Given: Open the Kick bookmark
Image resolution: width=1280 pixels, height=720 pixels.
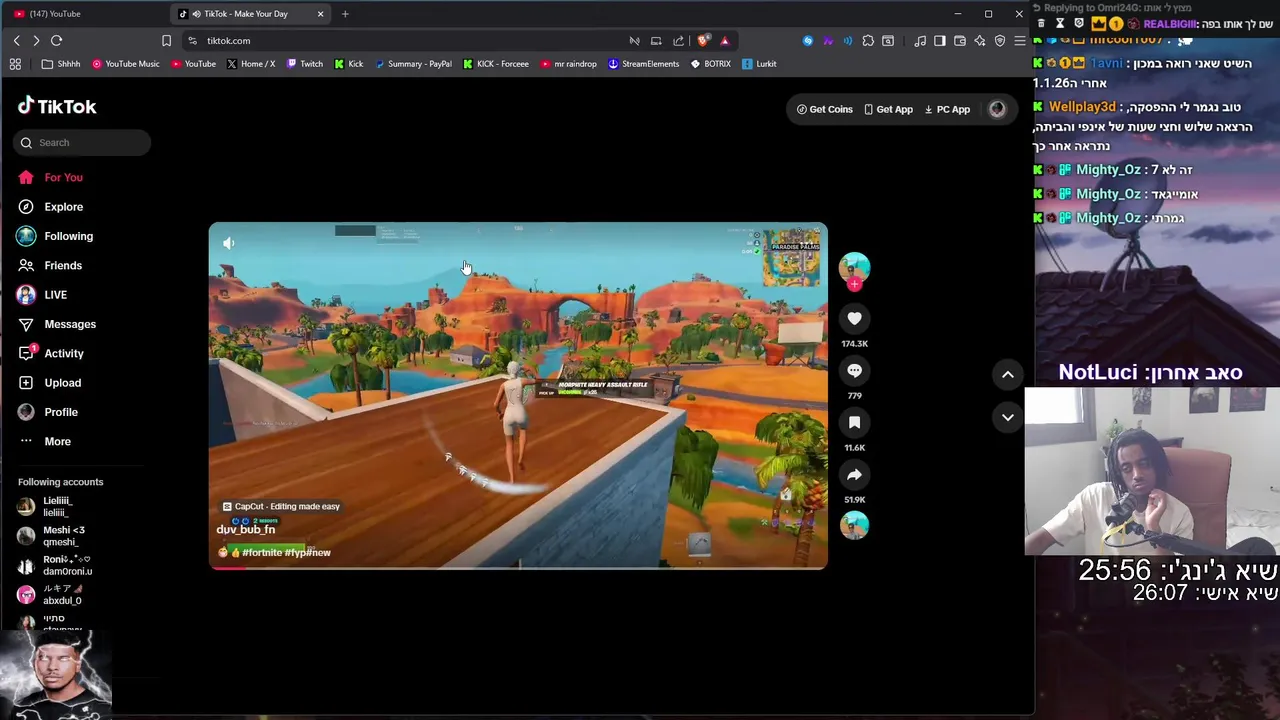Looking at the screenshot, I should [x=349, y=64].
